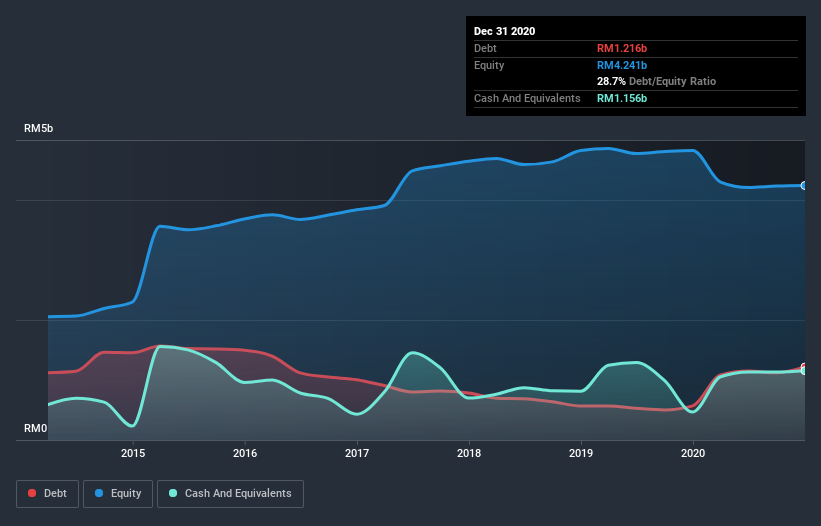The height and width of the screenshot is (526, 821).
Task: Click the 2016 x-axis label
Action: click(x=245, y=453)
